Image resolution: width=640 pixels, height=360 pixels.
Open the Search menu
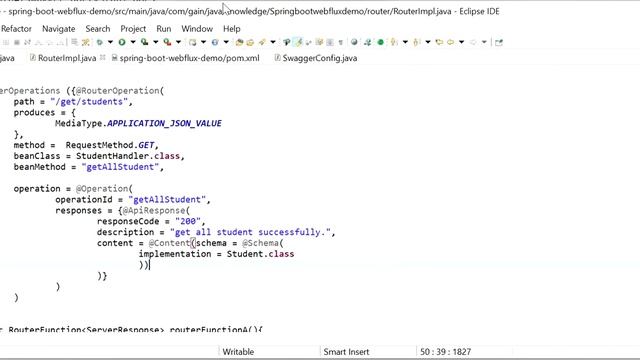[x=98, y=29]
